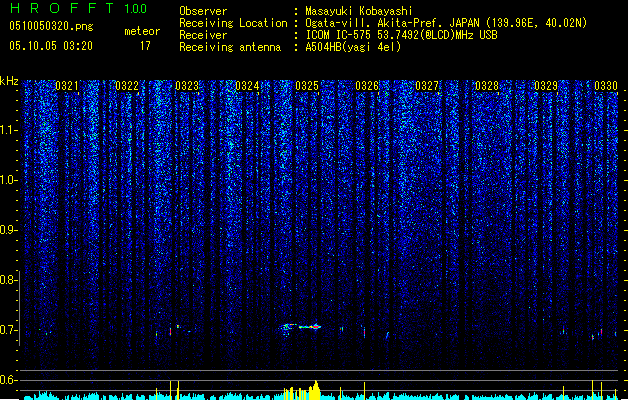Select the 0329 time marker
Image resolution: width=629 pixels, height=400 pixels.
(x=546, y=86)
